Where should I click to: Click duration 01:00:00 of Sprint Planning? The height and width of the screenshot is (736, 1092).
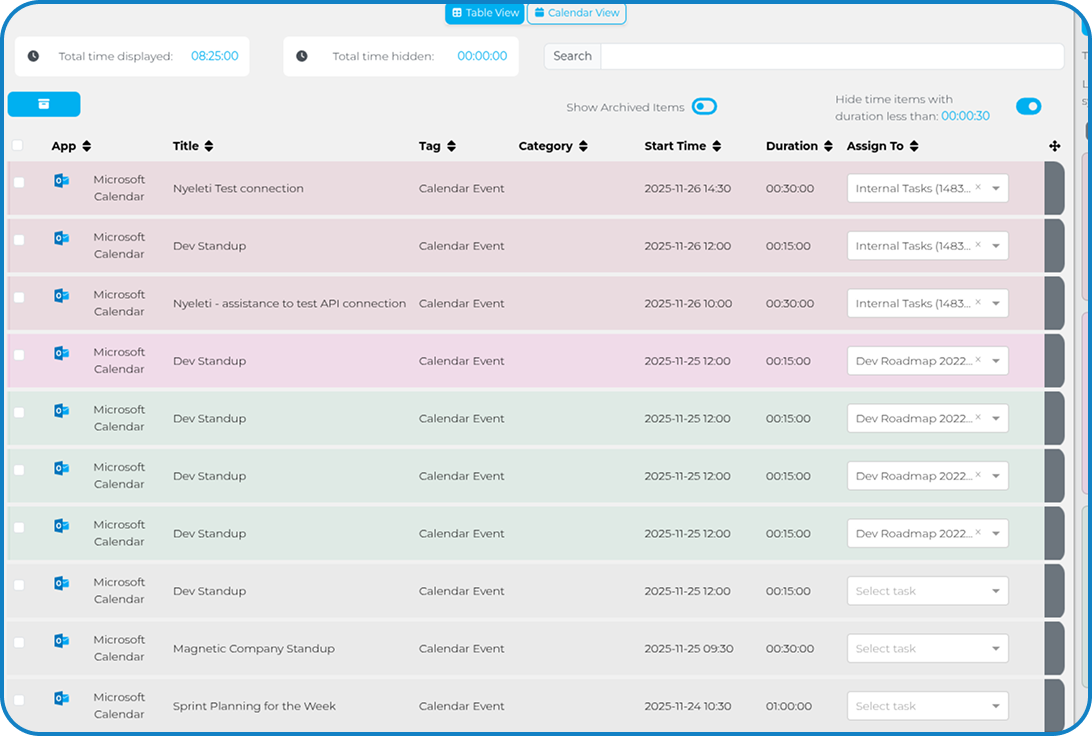click(x=789, y=706)
